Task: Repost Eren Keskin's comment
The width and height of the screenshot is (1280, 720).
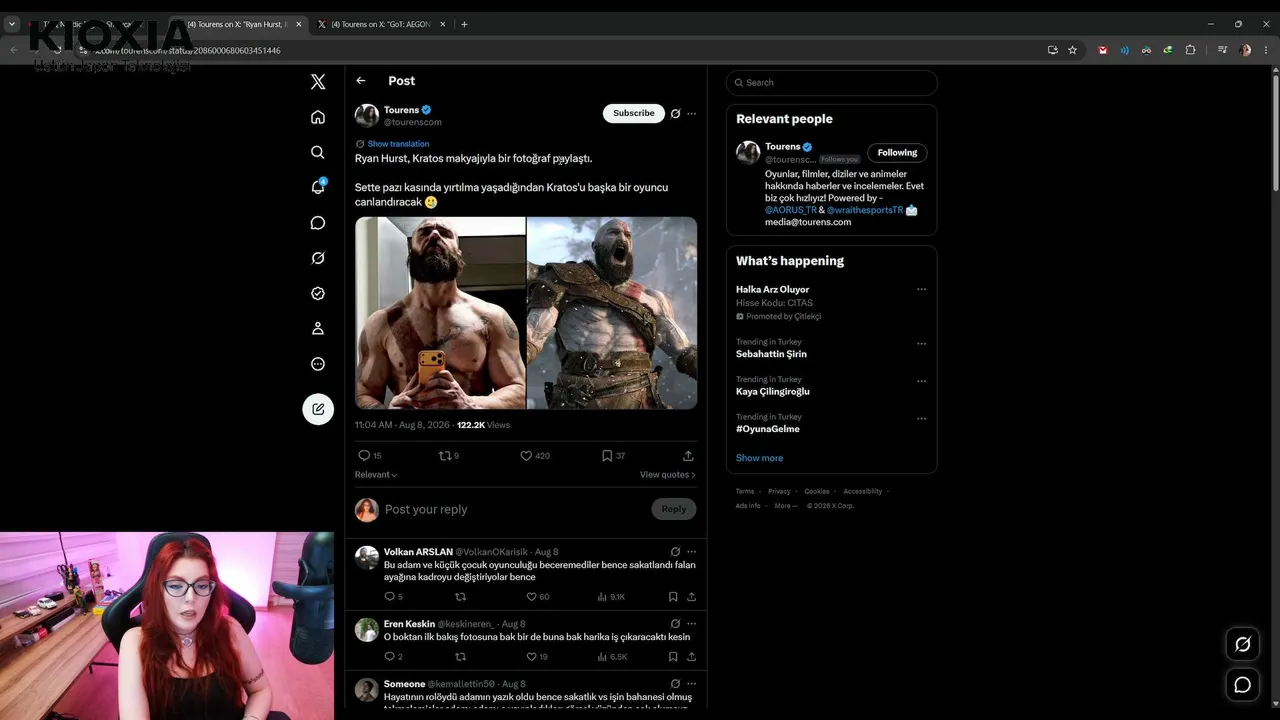Action: pos(461,657)
